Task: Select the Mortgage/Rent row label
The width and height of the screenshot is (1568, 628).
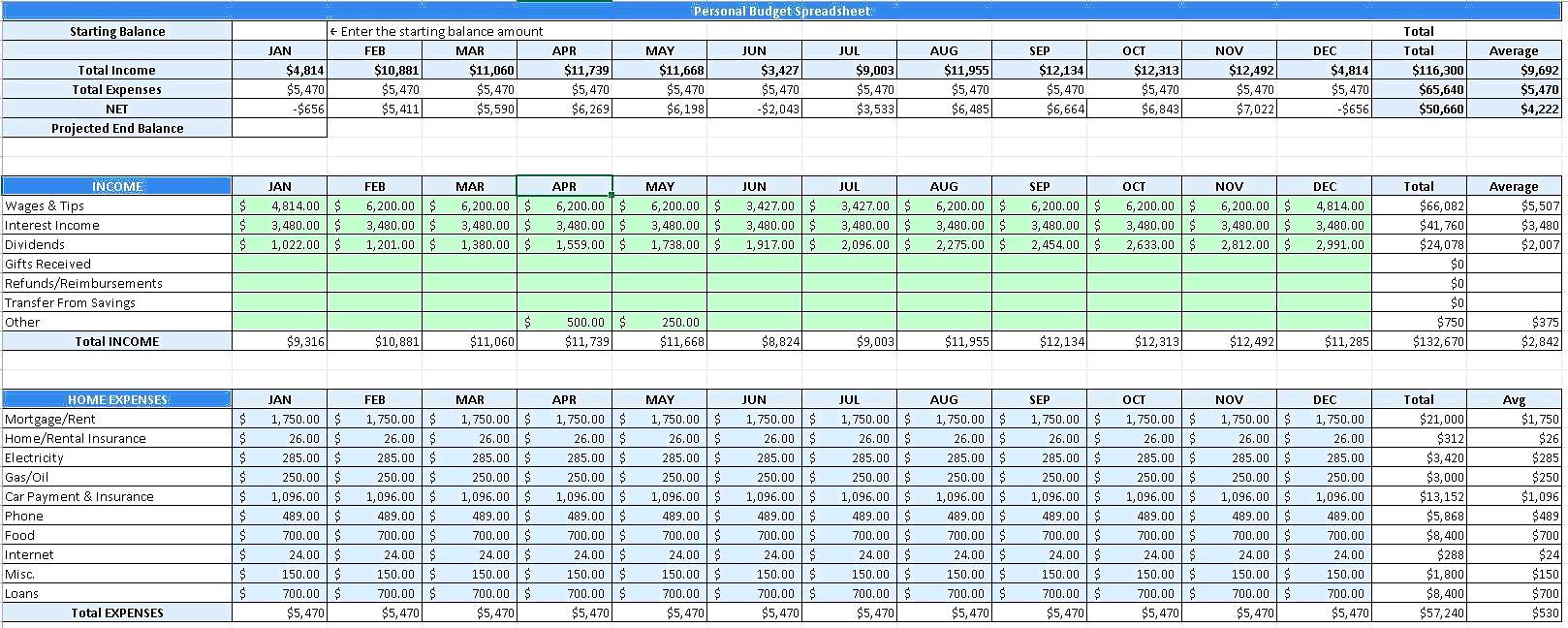Action: (x=116, y=419)
